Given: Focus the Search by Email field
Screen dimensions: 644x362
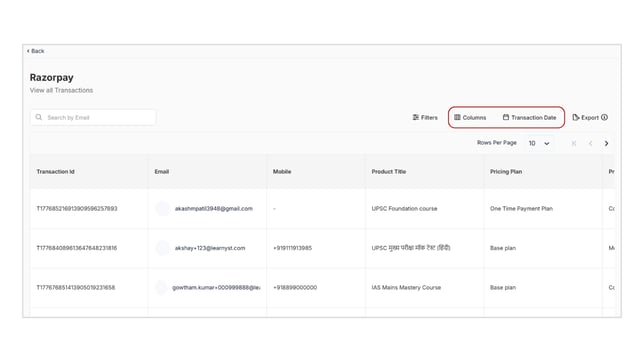Looking at the screenshot, I should (x=93, y=118).
